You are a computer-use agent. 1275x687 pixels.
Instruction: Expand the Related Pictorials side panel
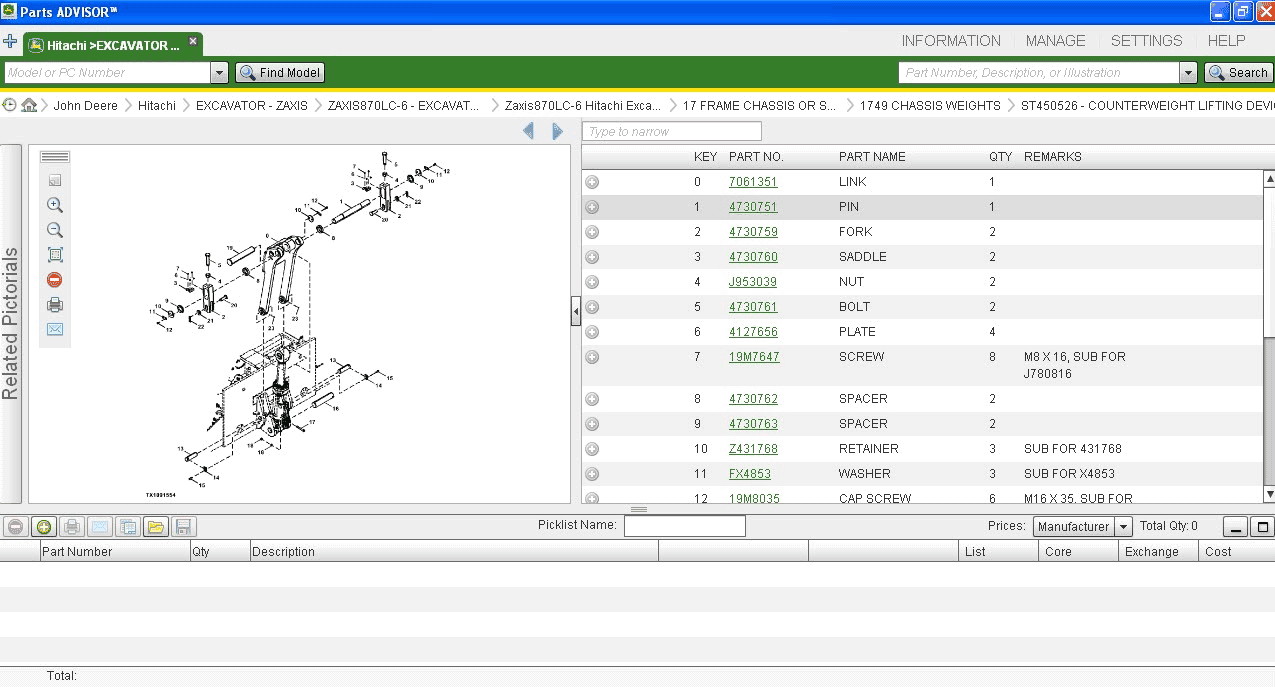point(10,324)
